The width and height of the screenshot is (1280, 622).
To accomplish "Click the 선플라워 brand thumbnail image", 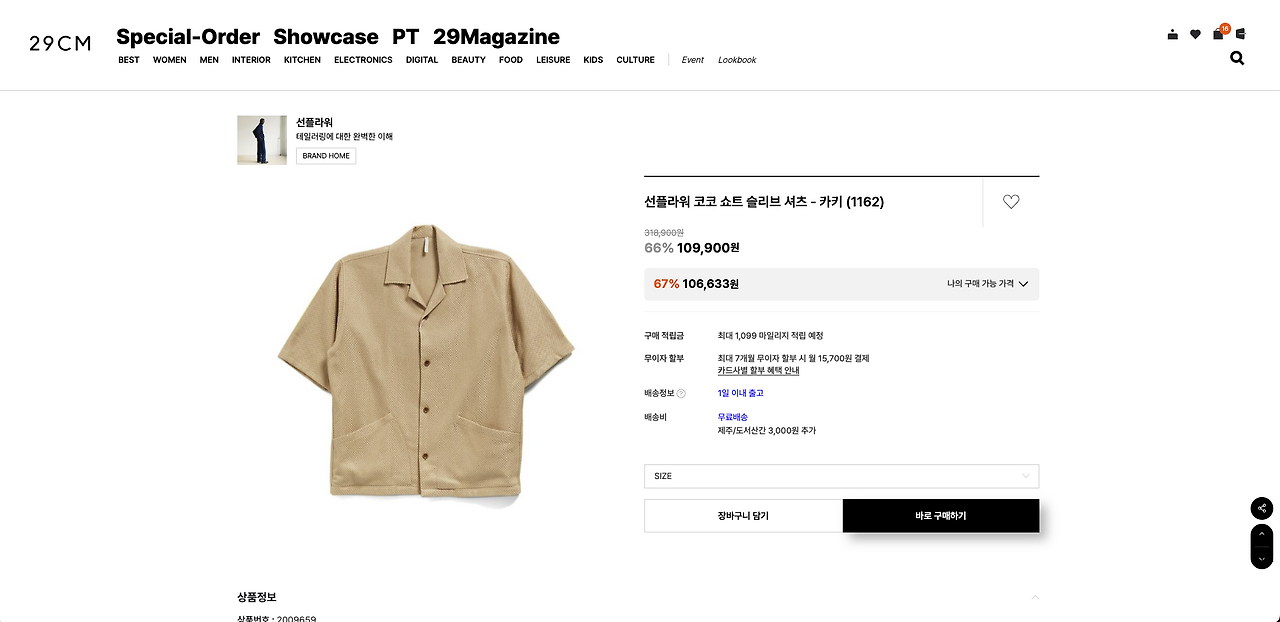I will coord(262,139).
